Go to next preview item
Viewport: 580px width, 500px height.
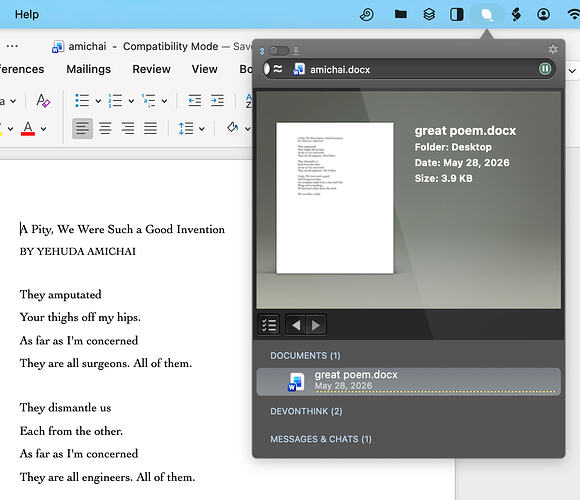[x=316, y=325]
